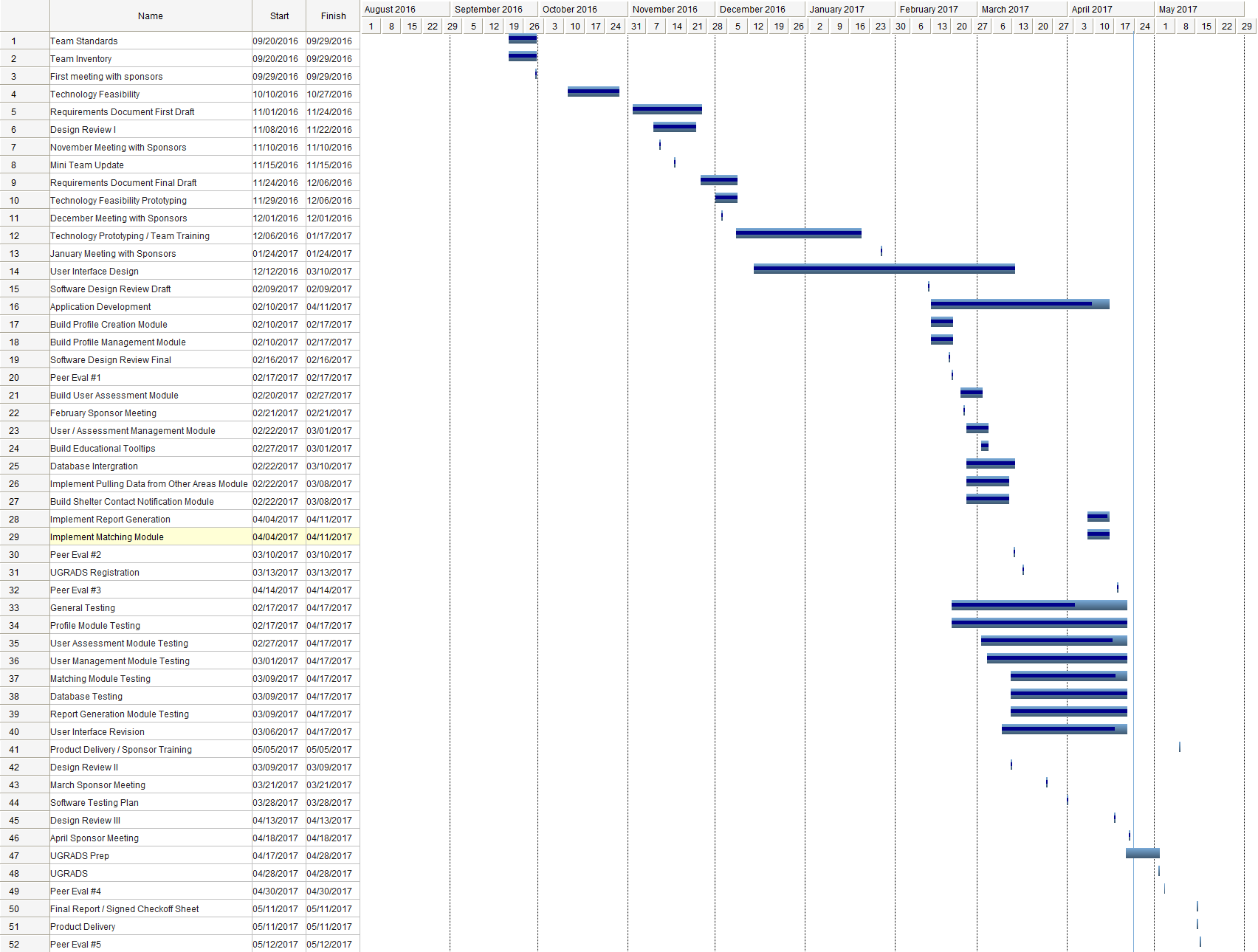Click the Team Standards Gantt bar
1258x952 pixels.
523,38
